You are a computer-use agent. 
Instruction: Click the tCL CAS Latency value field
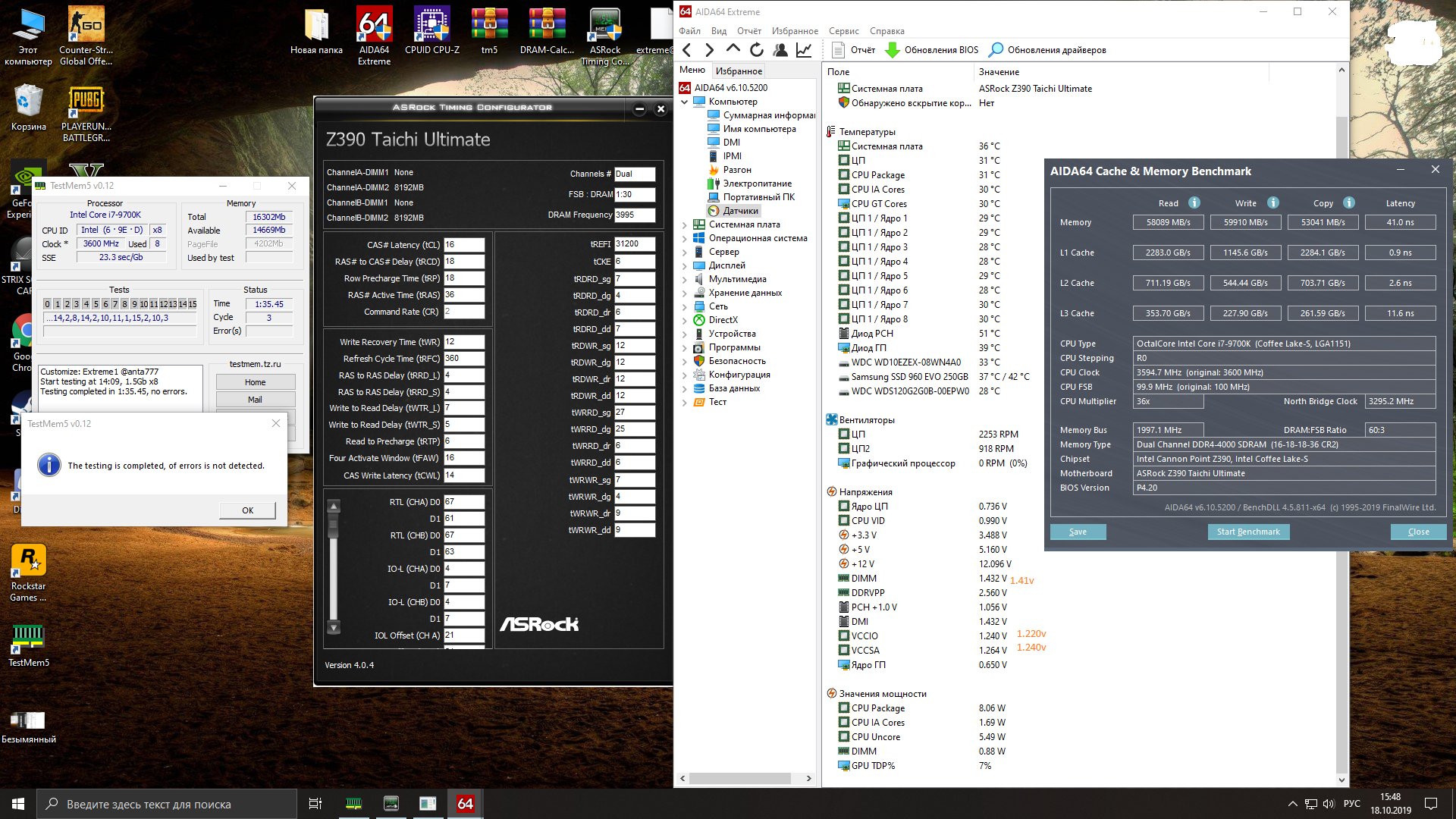[x=463, y=245]
